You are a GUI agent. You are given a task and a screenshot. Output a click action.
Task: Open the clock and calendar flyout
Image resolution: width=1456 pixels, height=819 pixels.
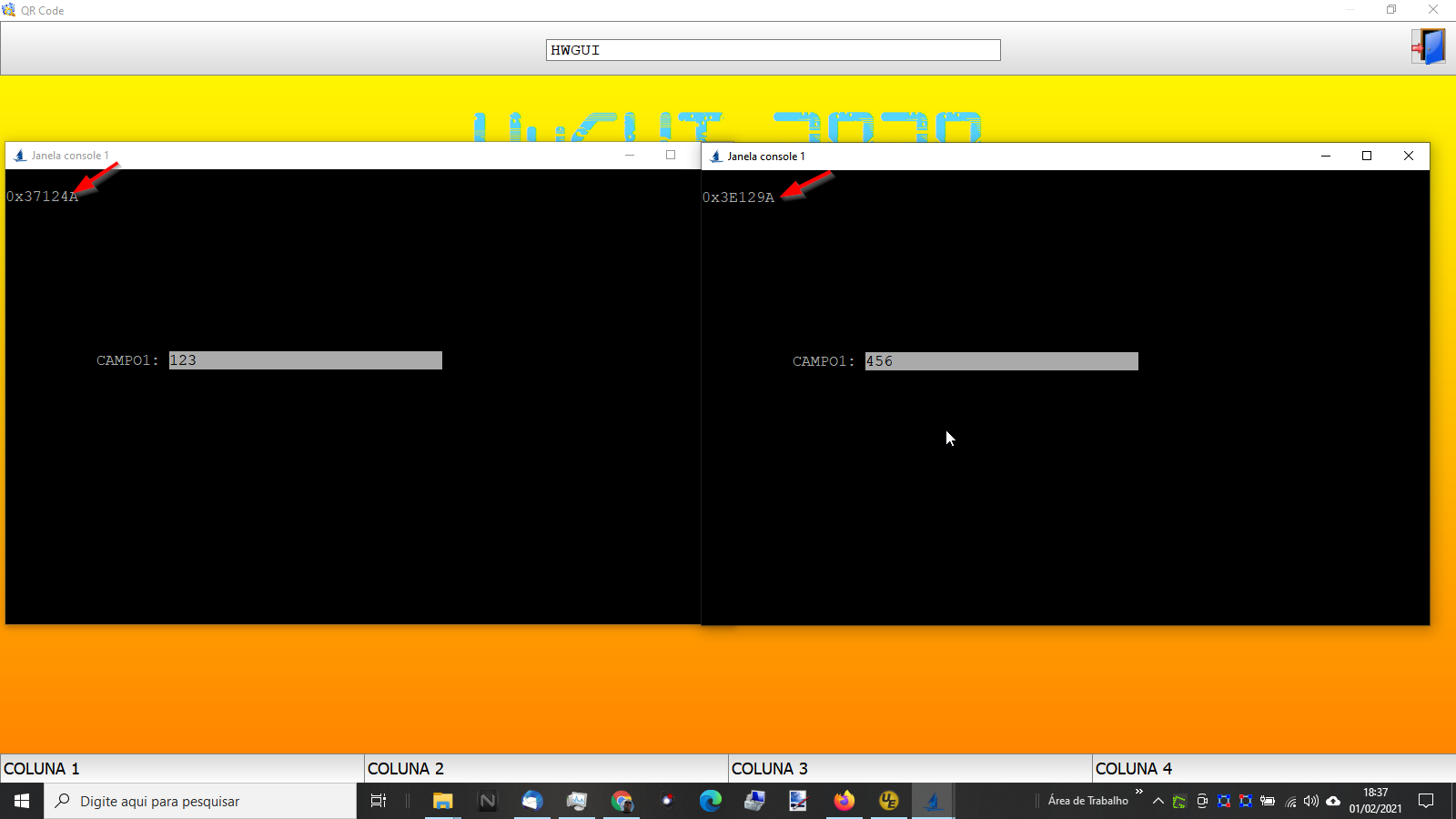1375,801
